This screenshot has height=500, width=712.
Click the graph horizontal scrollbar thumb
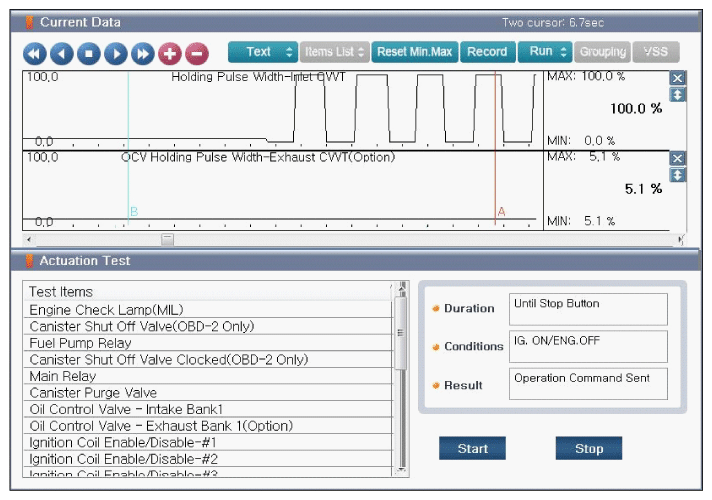pyautogui.click(x=168, y=239)
